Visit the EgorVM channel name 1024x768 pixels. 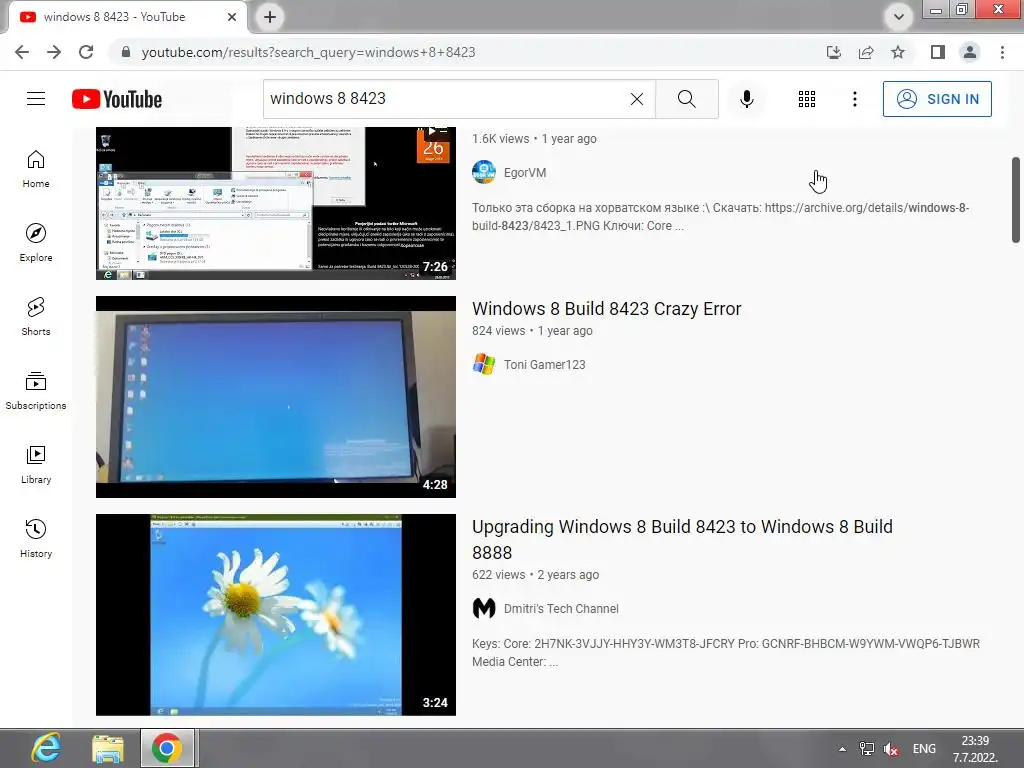[x=525, y=172]
